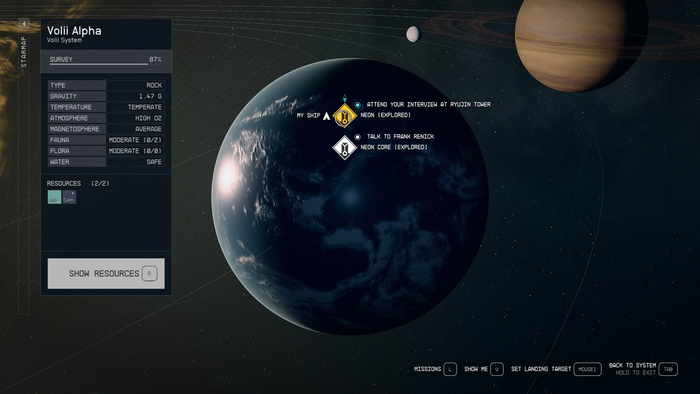700x394 pixels.
Task: Select the small white moon
Action: tap(413, 34)
